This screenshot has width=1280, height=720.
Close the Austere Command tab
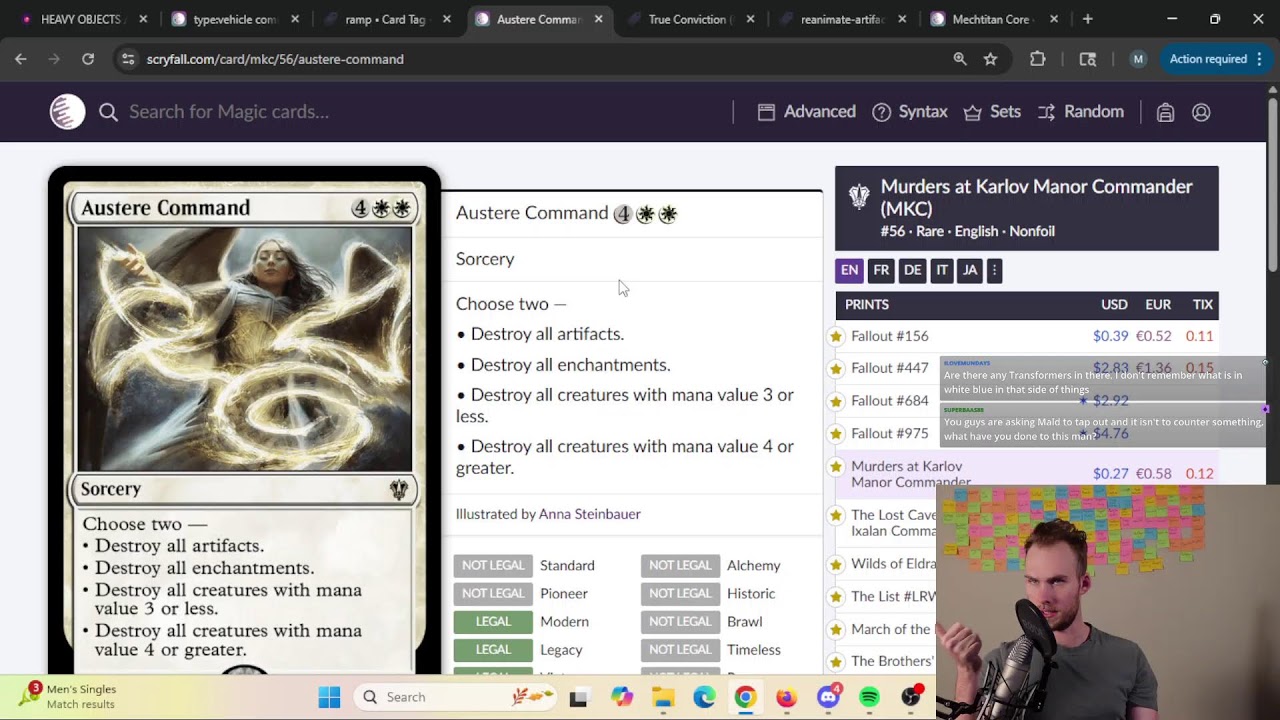(599, 19)
